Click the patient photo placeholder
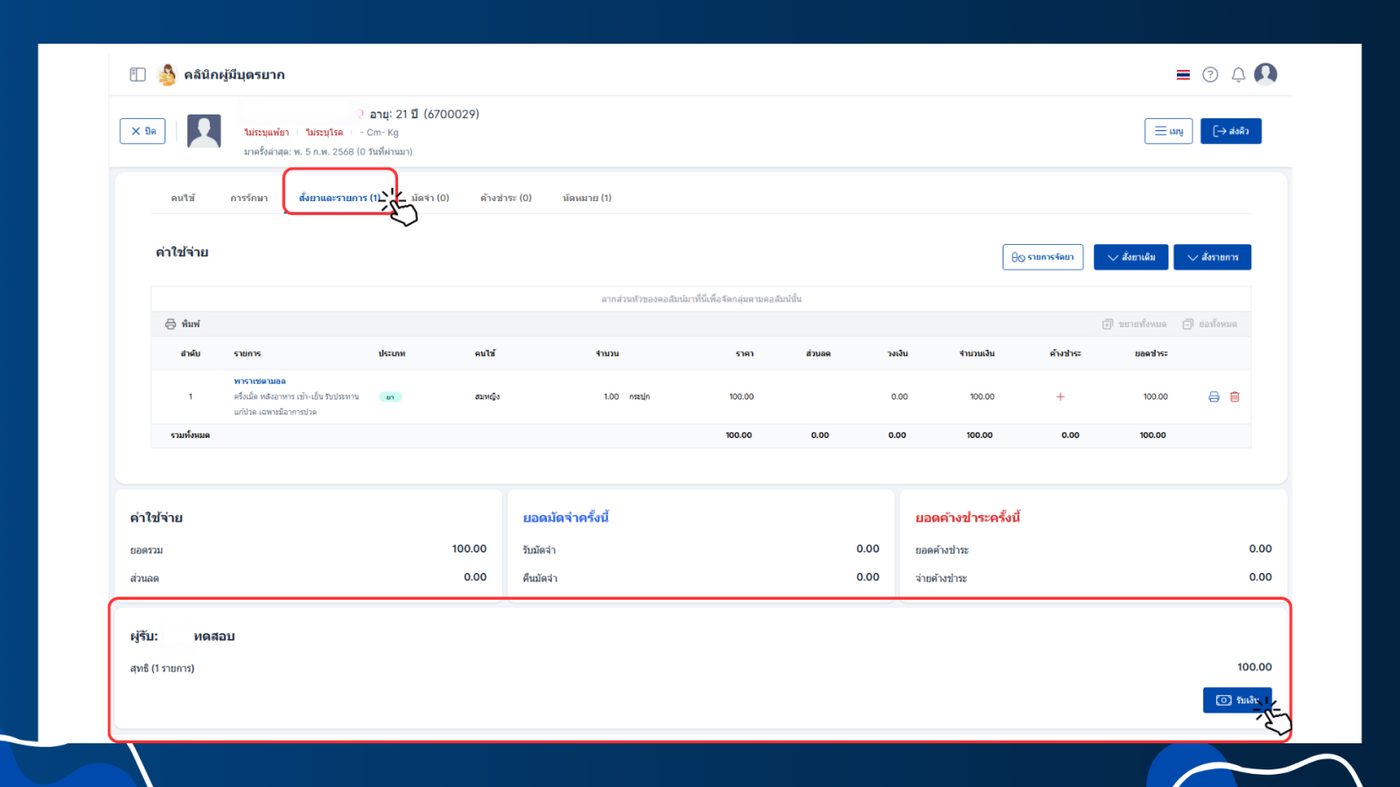The height and width of the screenshot is (787, 1400). pos(204,131)
